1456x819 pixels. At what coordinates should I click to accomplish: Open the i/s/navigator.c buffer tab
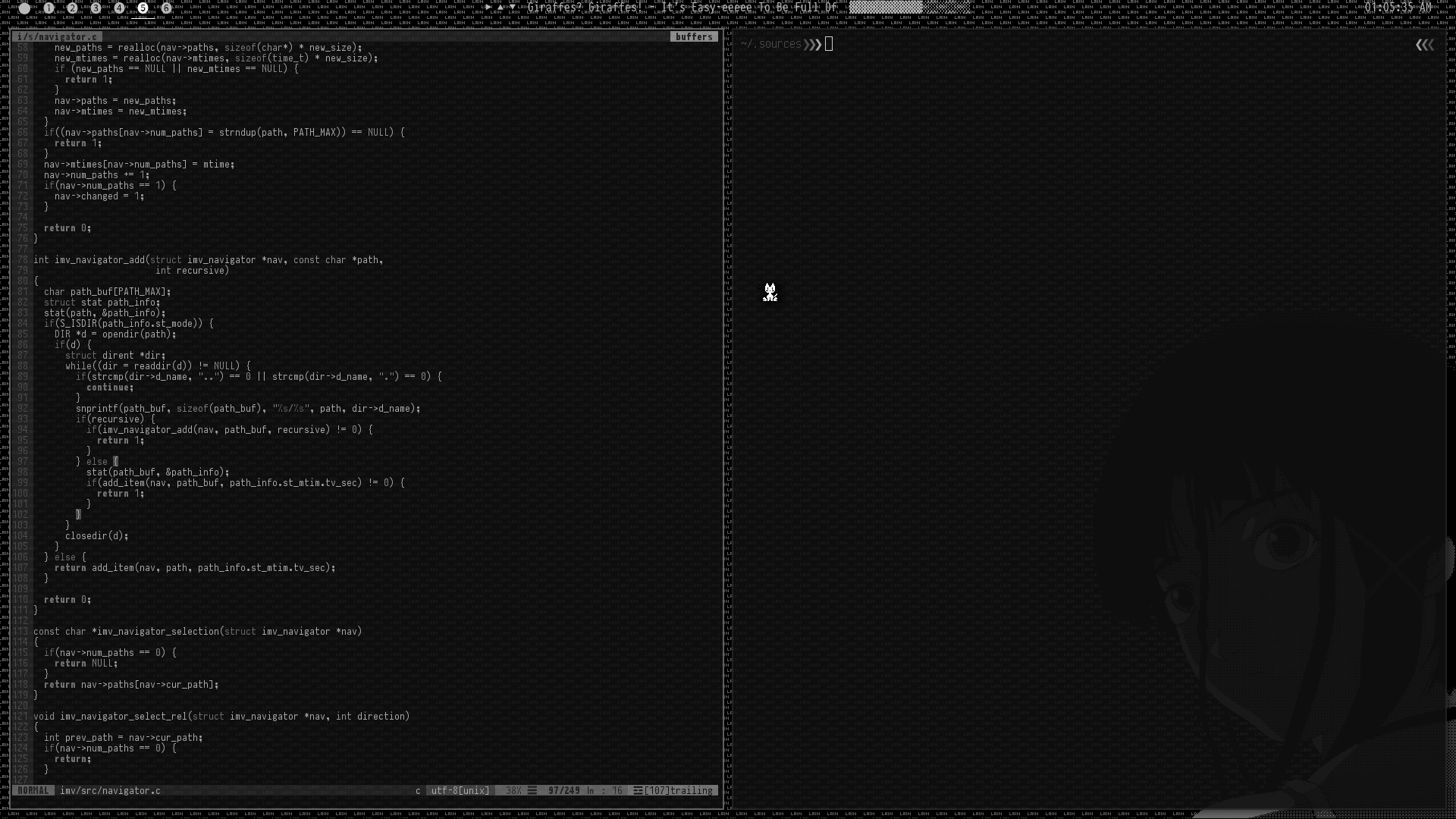tap(58, 36)
